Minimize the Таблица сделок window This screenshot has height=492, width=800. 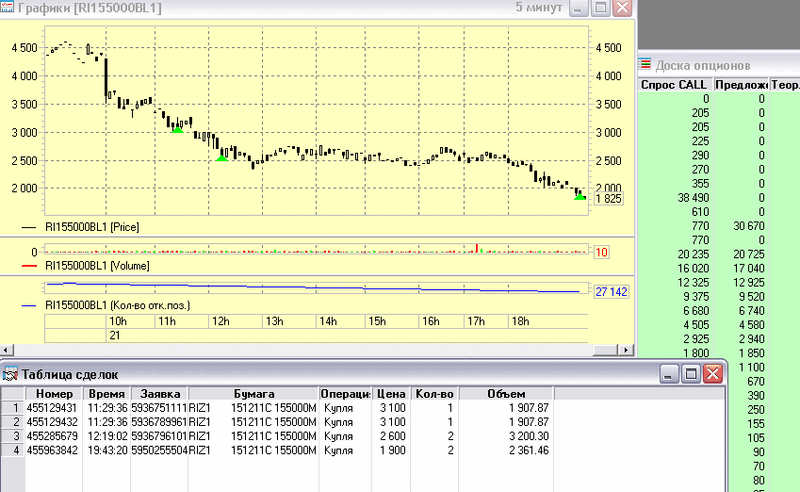tap(667, 373)
